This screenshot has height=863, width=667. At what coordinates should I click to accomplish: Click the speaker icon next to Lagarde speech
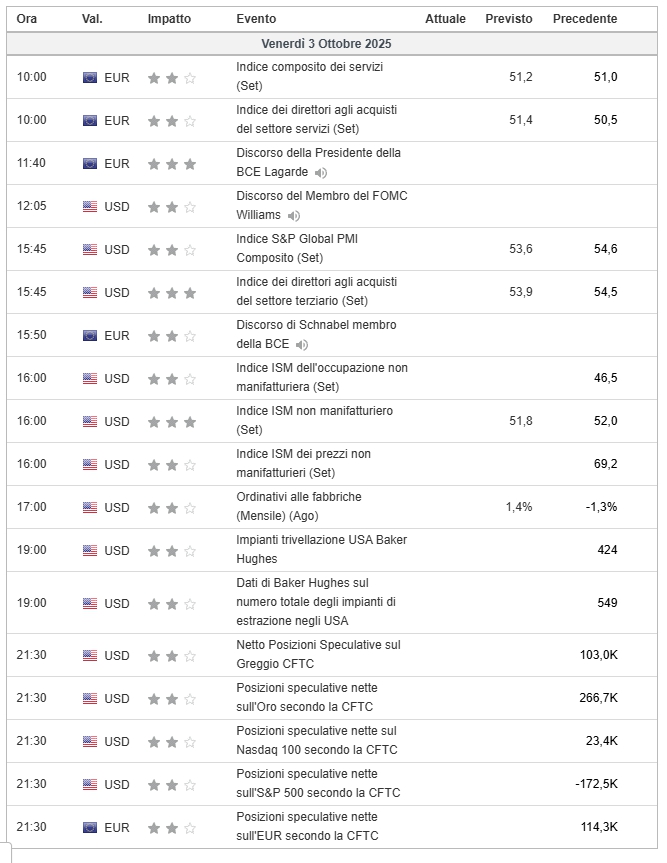tap(321, 173)
